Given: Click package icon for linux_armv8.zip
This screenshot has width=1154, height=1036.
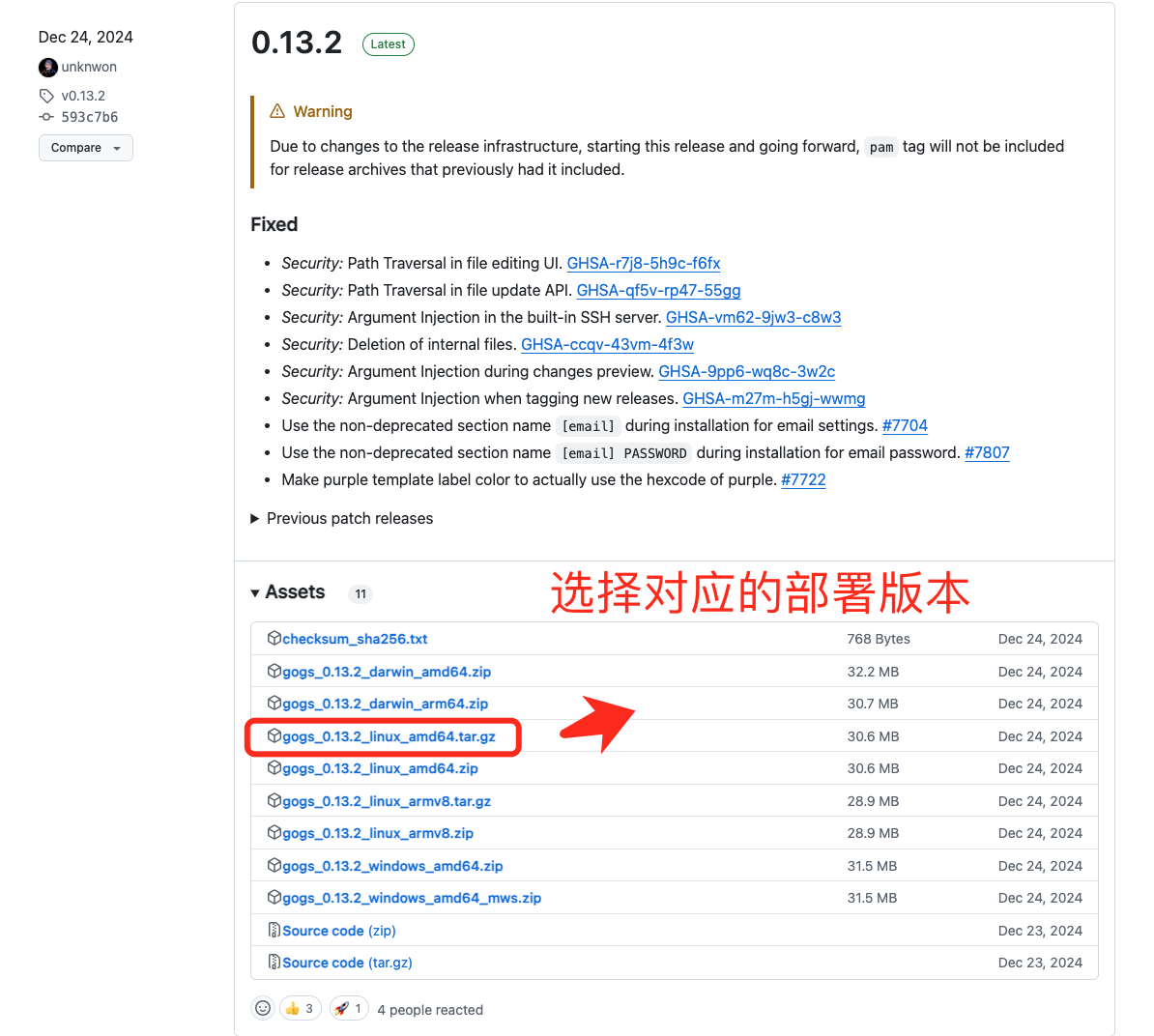Looking at the screenshot, I should pos(274,832).
